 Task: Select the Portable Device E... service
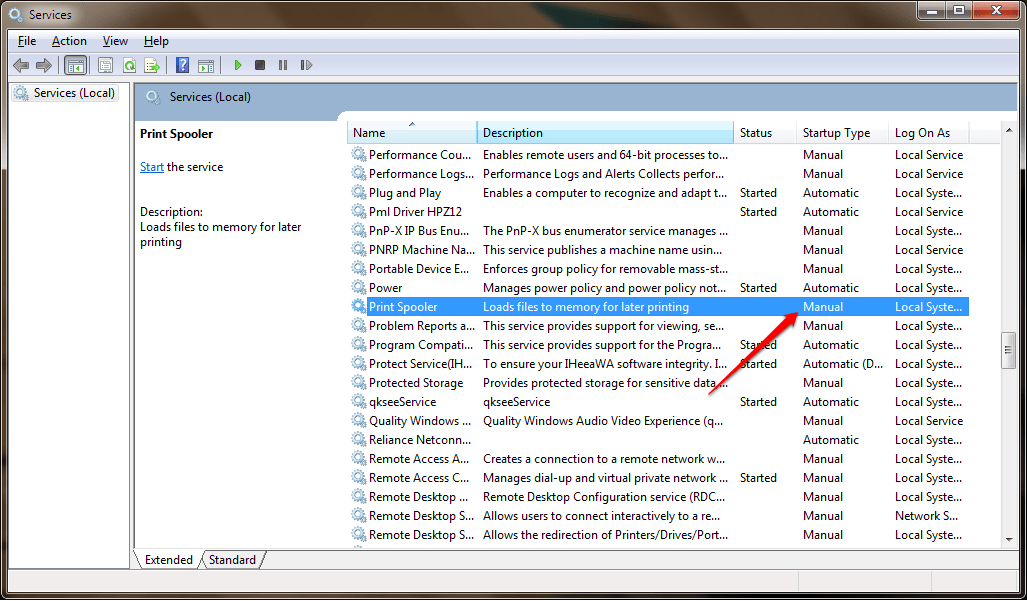coord(419,268)
